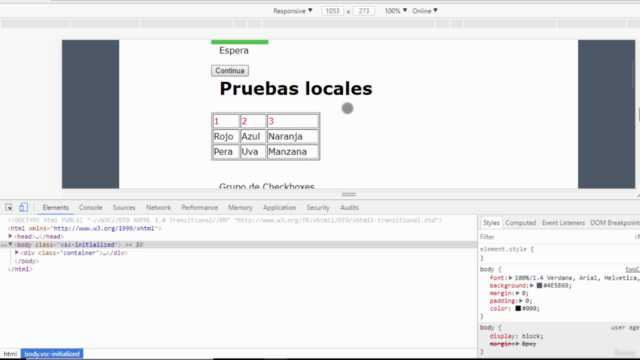Click the viewport resize drag handle

[349, 194]
